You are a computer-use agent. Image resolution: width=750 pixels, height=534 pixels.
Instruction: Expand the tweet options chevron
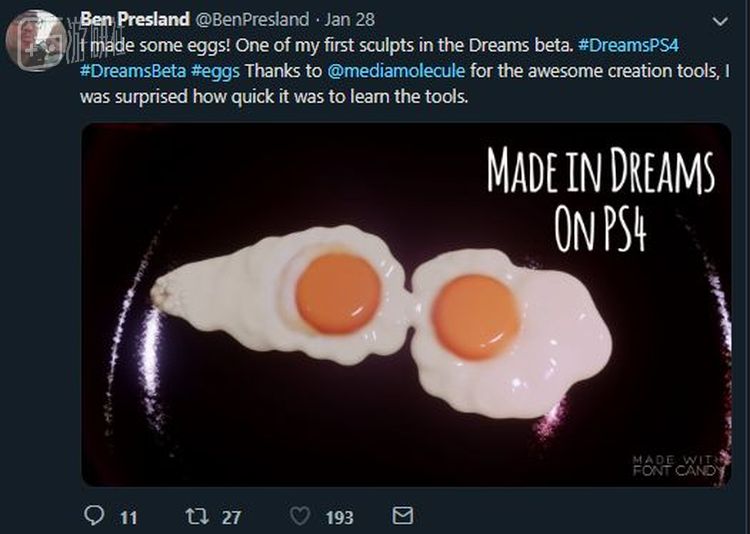coord(719,19)
